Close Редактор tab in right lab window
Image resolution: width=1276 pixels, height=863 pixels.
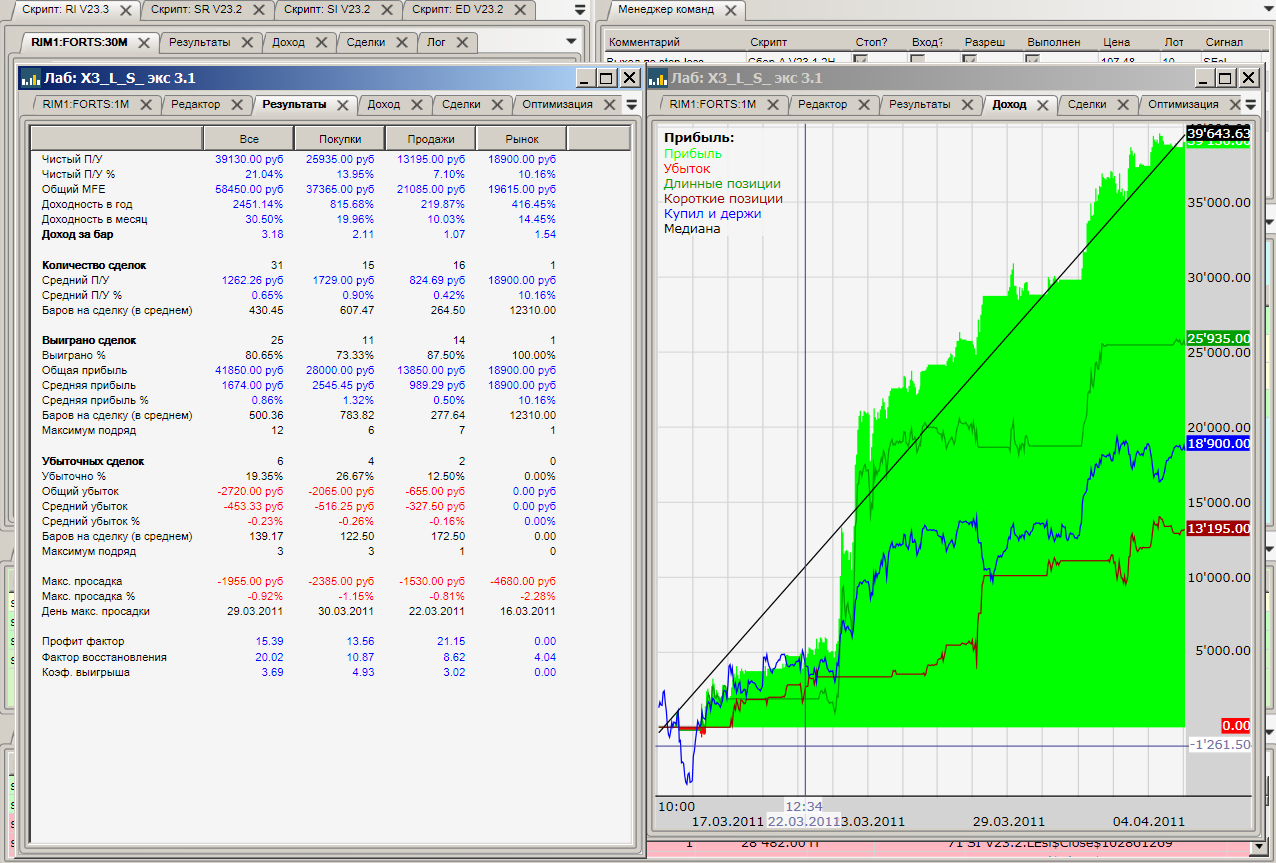click(x=863, y=105)
